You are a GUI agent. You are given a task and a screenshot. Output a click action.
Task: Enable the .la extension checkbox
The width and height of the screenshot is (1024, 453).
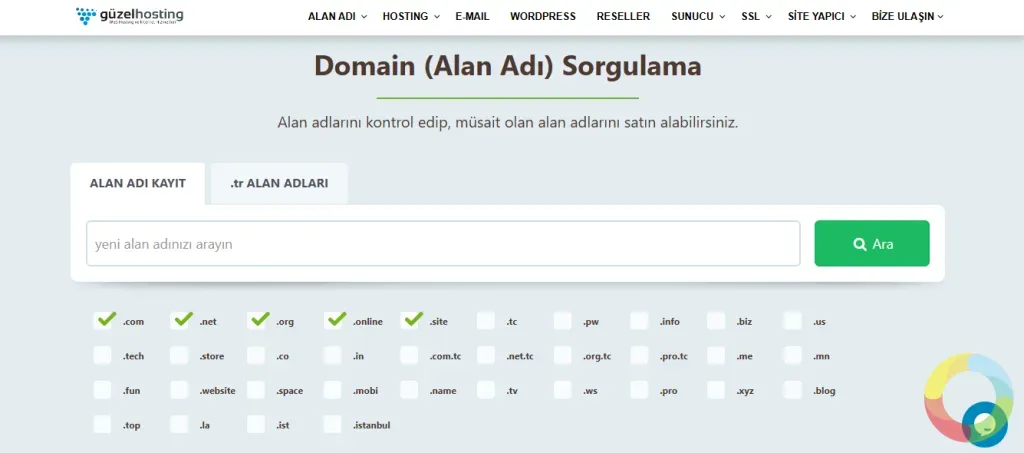coord(180,425)
